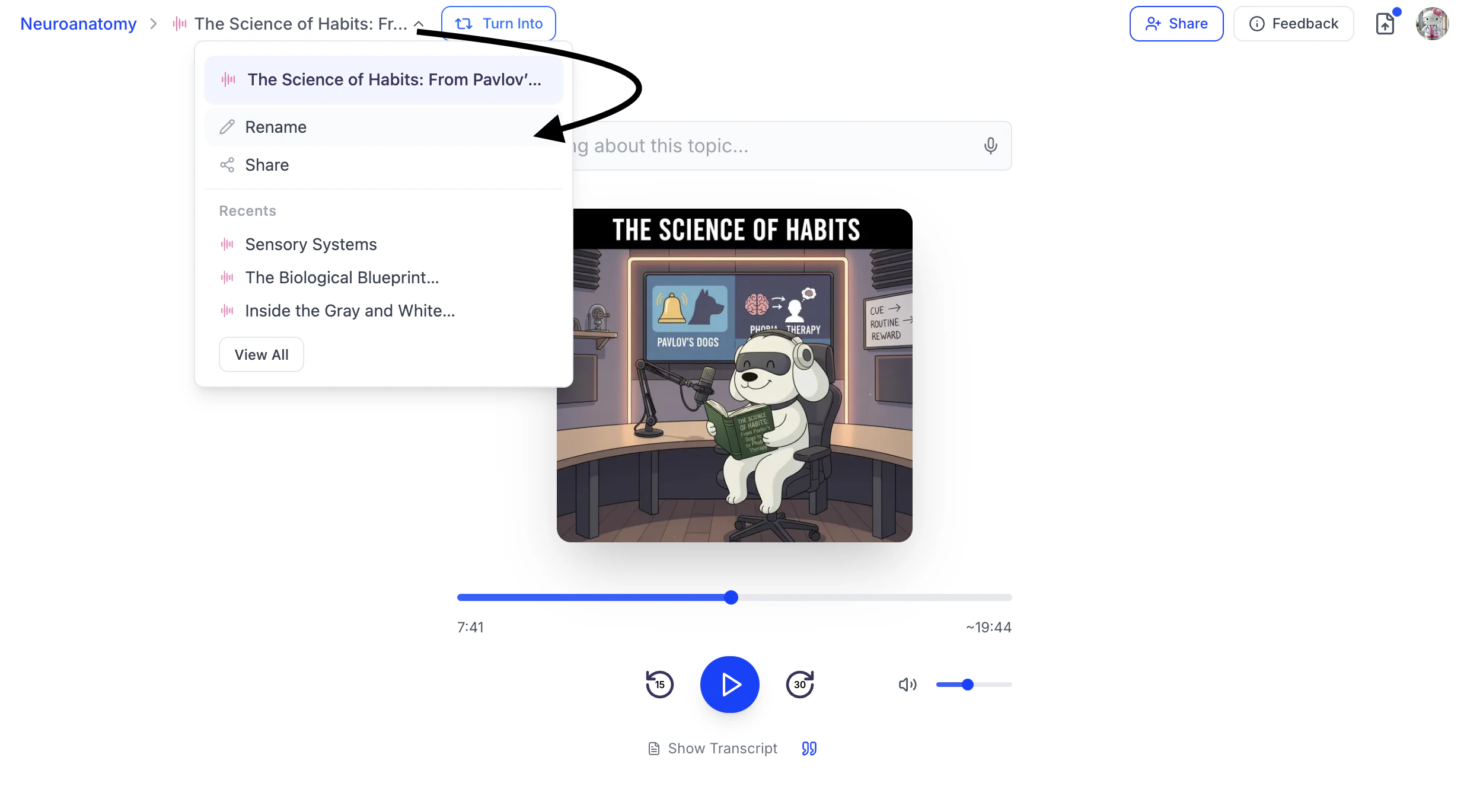Image resolution: width=1467 pixels, height=812 pixels.
Task: Click the blue quote marks icon
Action: point(809,749)
